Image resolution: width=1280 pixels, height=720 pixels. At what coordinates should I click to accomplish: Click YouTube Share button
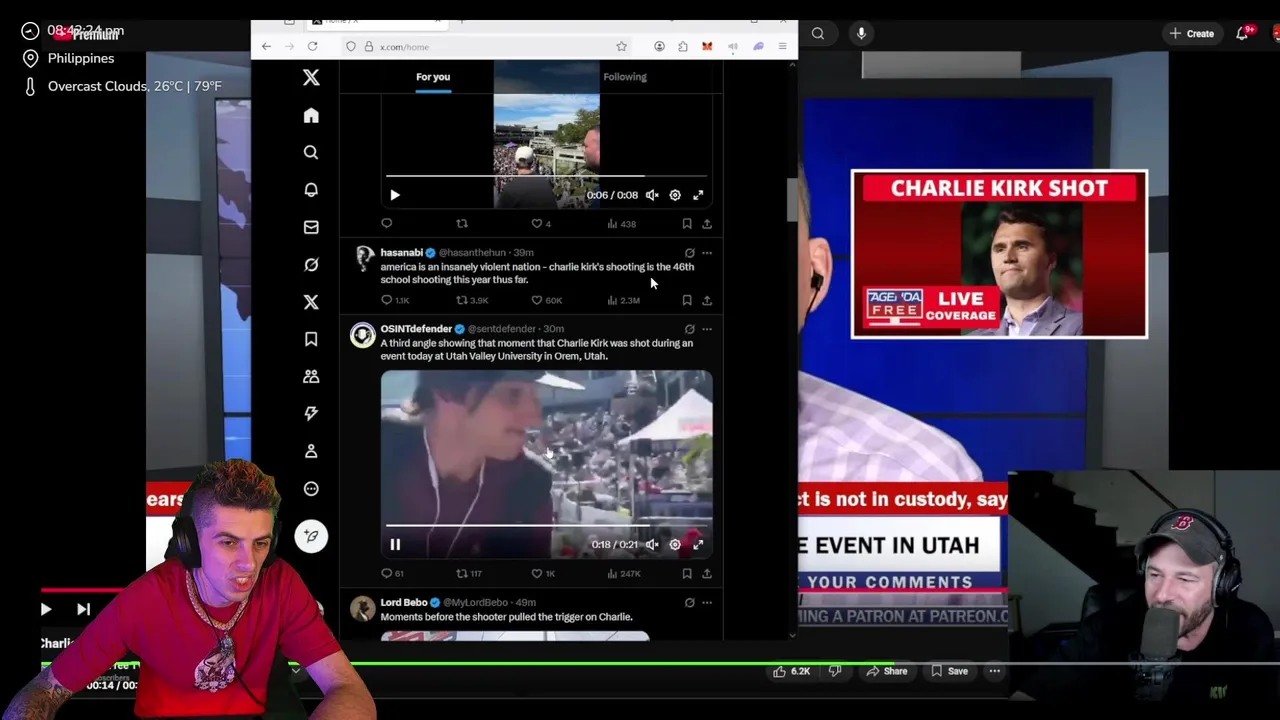(886, 671)
